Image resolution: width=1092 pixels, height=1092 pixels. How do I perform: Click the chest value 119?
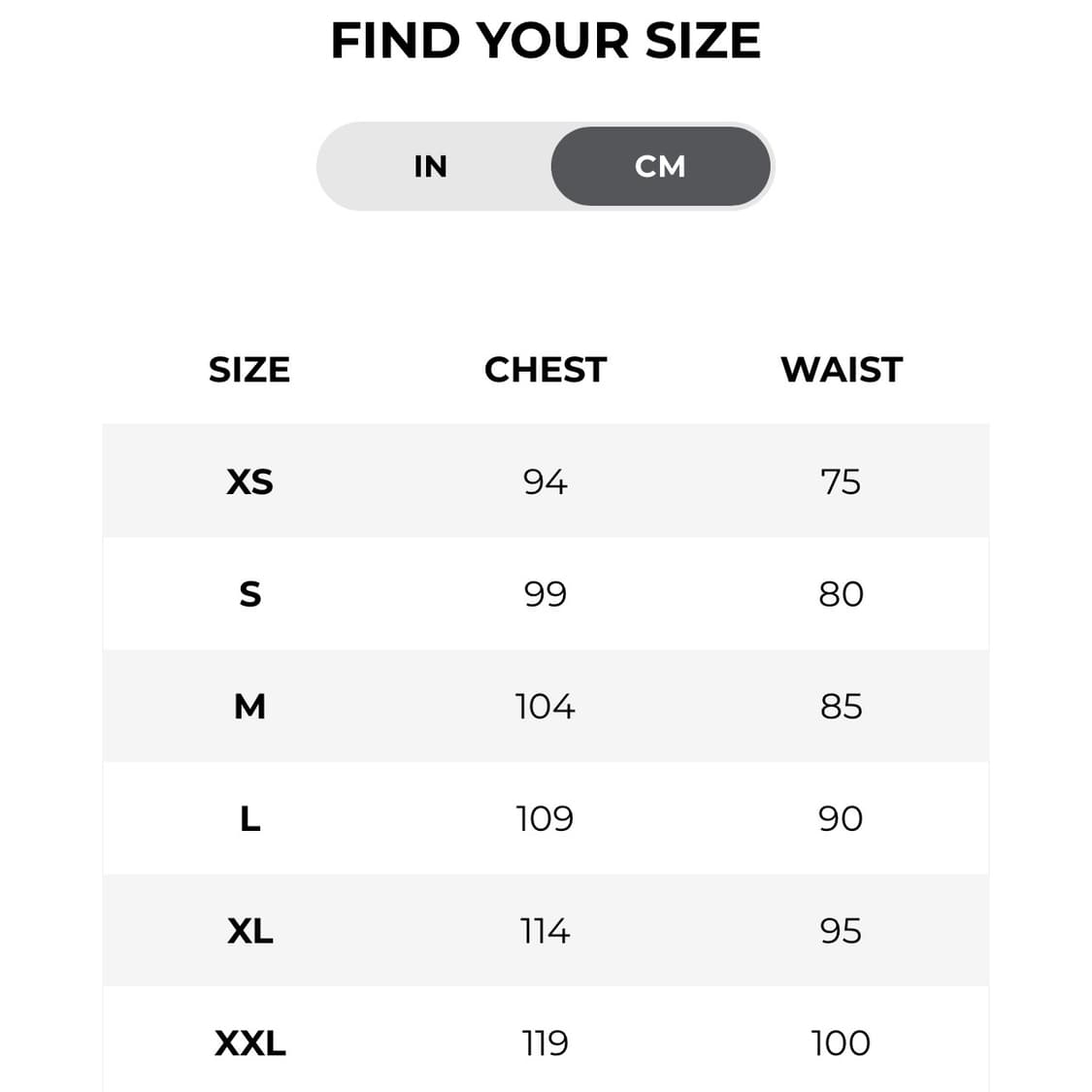coord(546,1043)
